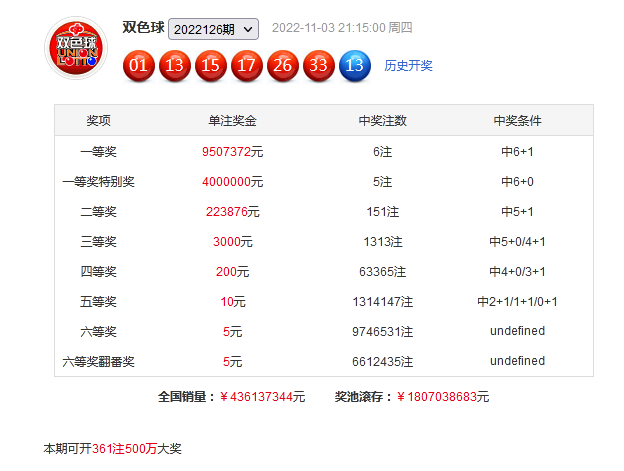Image resolution: width=624 pixels, height=471 pixels.
Task: Click the 三等奖 row label
Action: point(98,242)
